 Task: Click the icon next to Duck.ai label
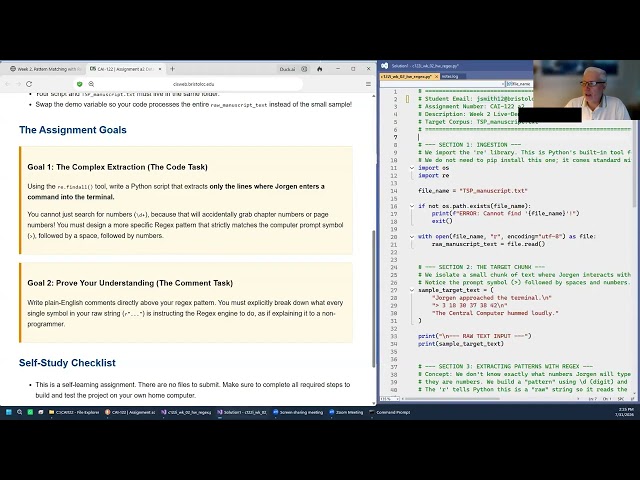coord(304,69)
